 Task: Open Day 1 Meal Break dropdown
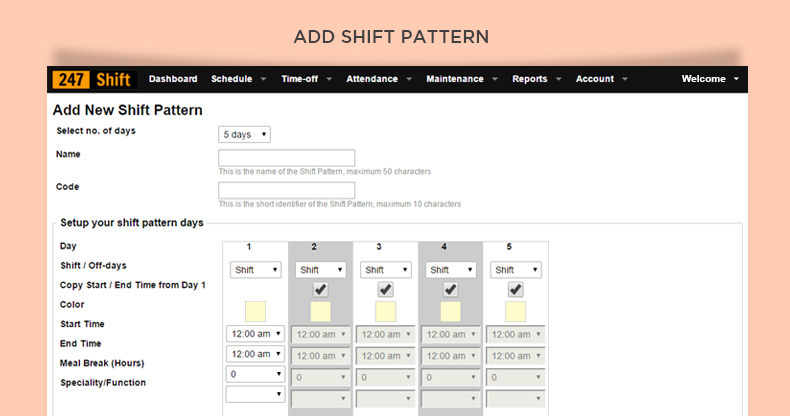(x=255, y=374)
